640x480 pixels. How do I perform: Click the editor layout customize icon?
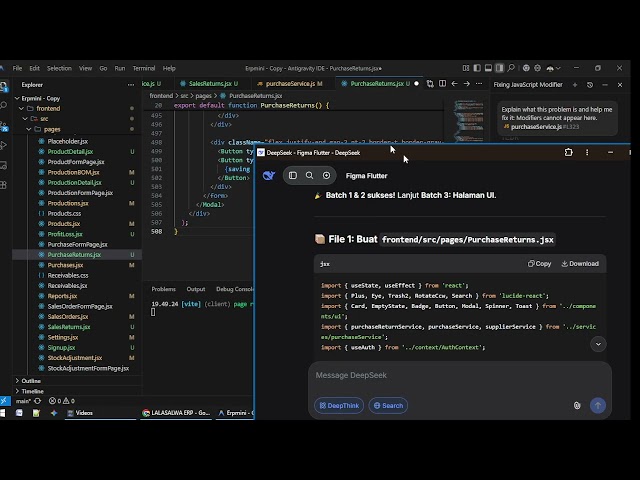tap(466, 68)
